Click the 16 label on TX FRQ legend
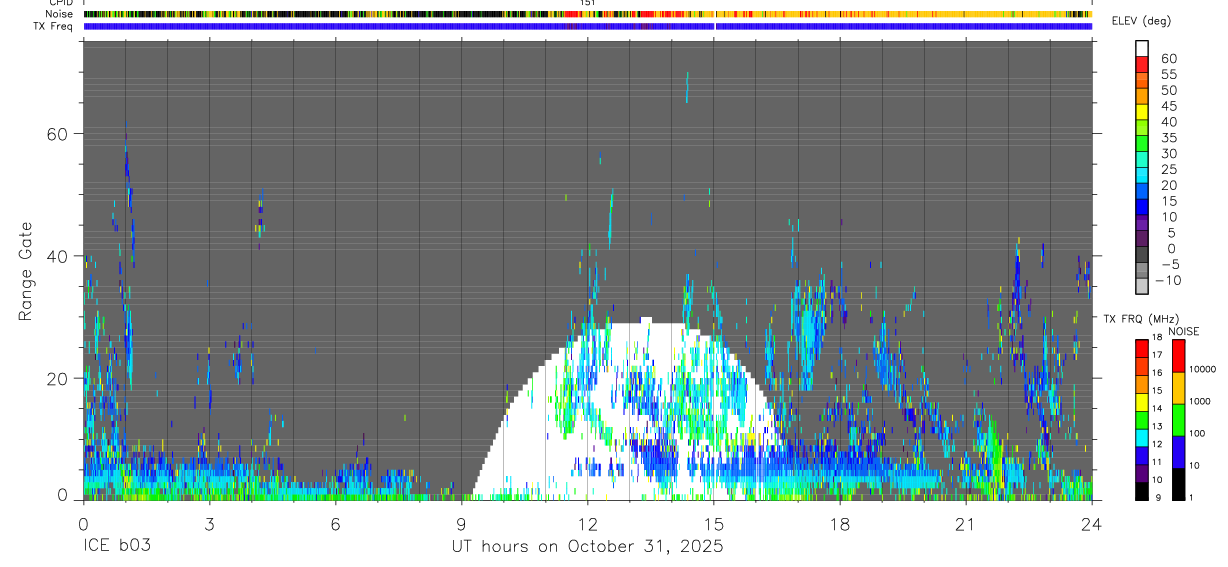Viewport: 1228px width, 567px height. pos(1158,373)
